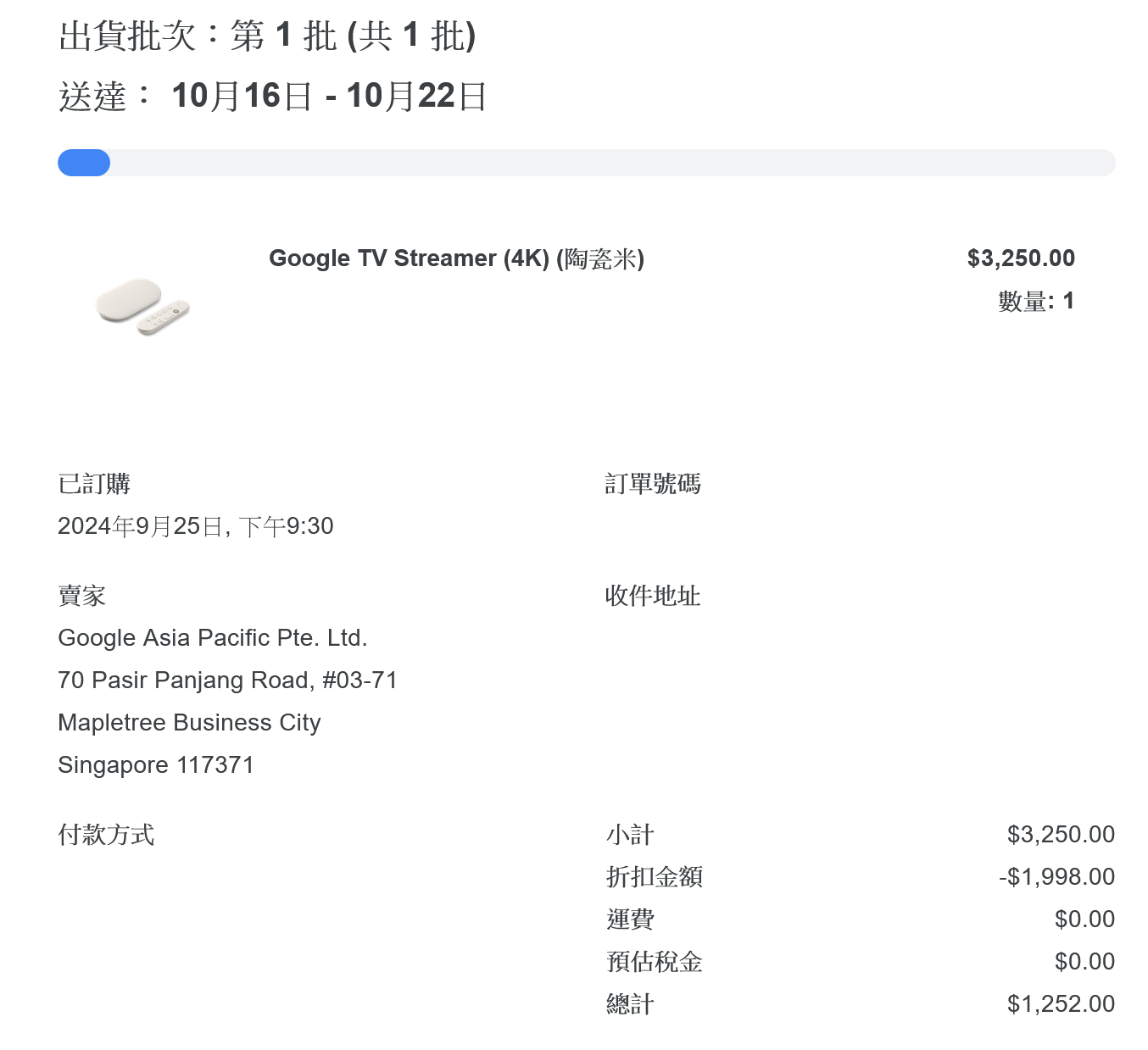Click the 數量: 1 quantity text
The width and height of the screenshot is (1148, 1050).
[x=1035, y=301]
